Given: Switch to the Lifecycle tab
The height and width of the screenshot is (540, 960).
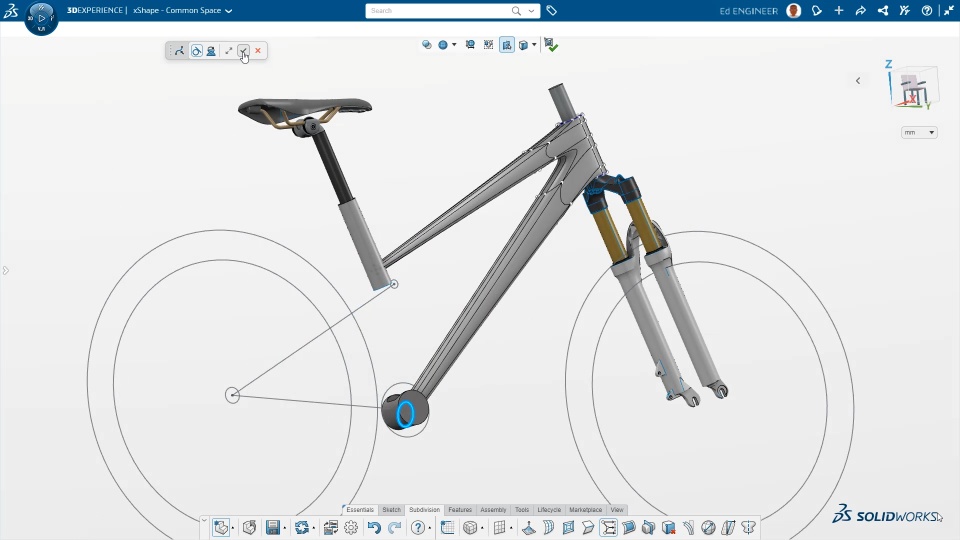Looking at the screenshot, I should click(x=549, y=509).
